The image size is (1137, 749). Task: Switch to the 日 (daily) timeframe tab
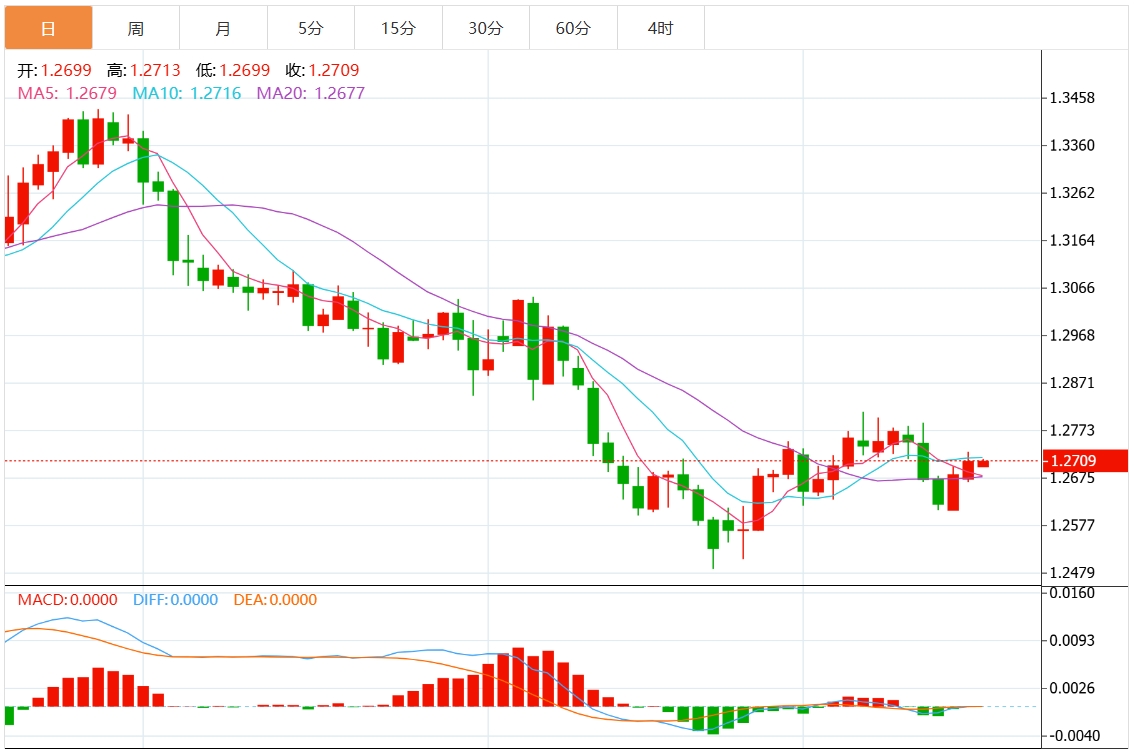point(48,27)
